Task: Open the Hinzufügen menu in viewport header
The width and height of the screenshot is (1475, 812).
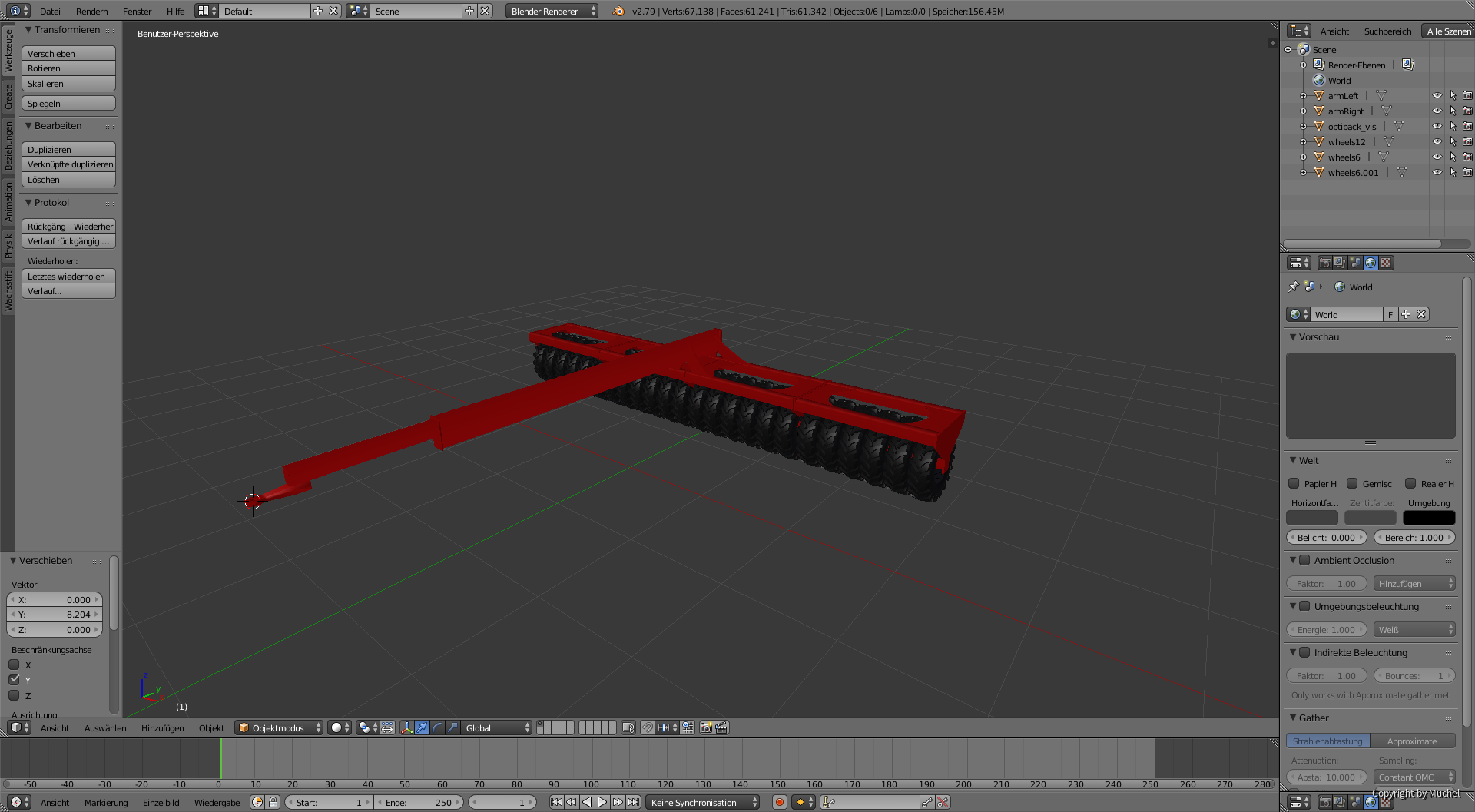Action: 162,727
